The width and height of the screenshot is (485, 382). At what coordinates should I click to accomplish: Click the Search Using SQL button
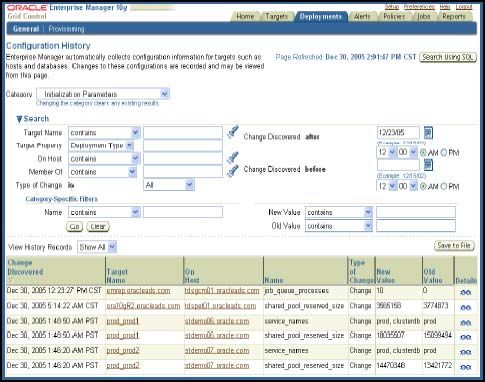tap(448, 57)
